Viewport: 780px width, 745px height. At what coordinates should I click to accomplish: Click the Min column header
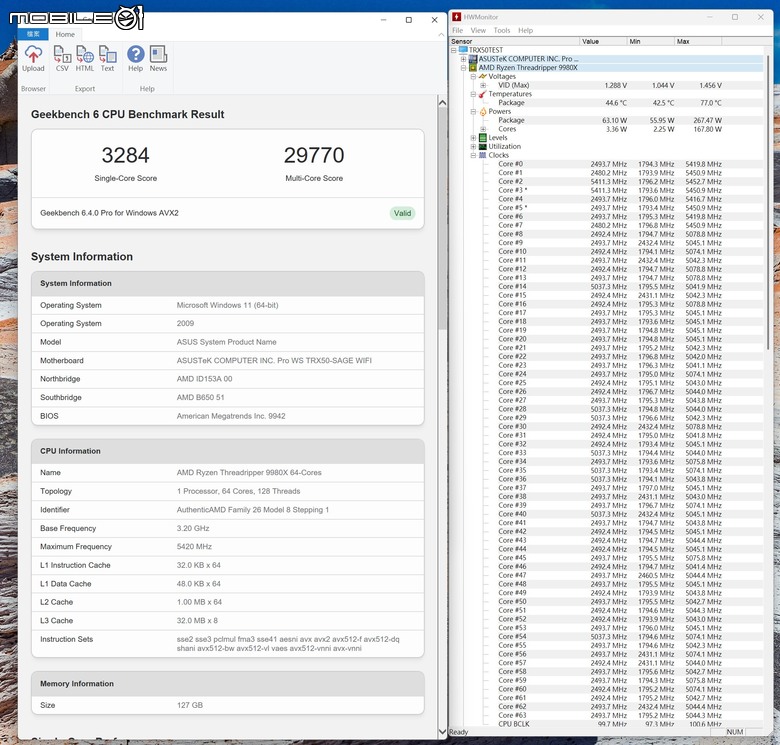coord(650,41)
